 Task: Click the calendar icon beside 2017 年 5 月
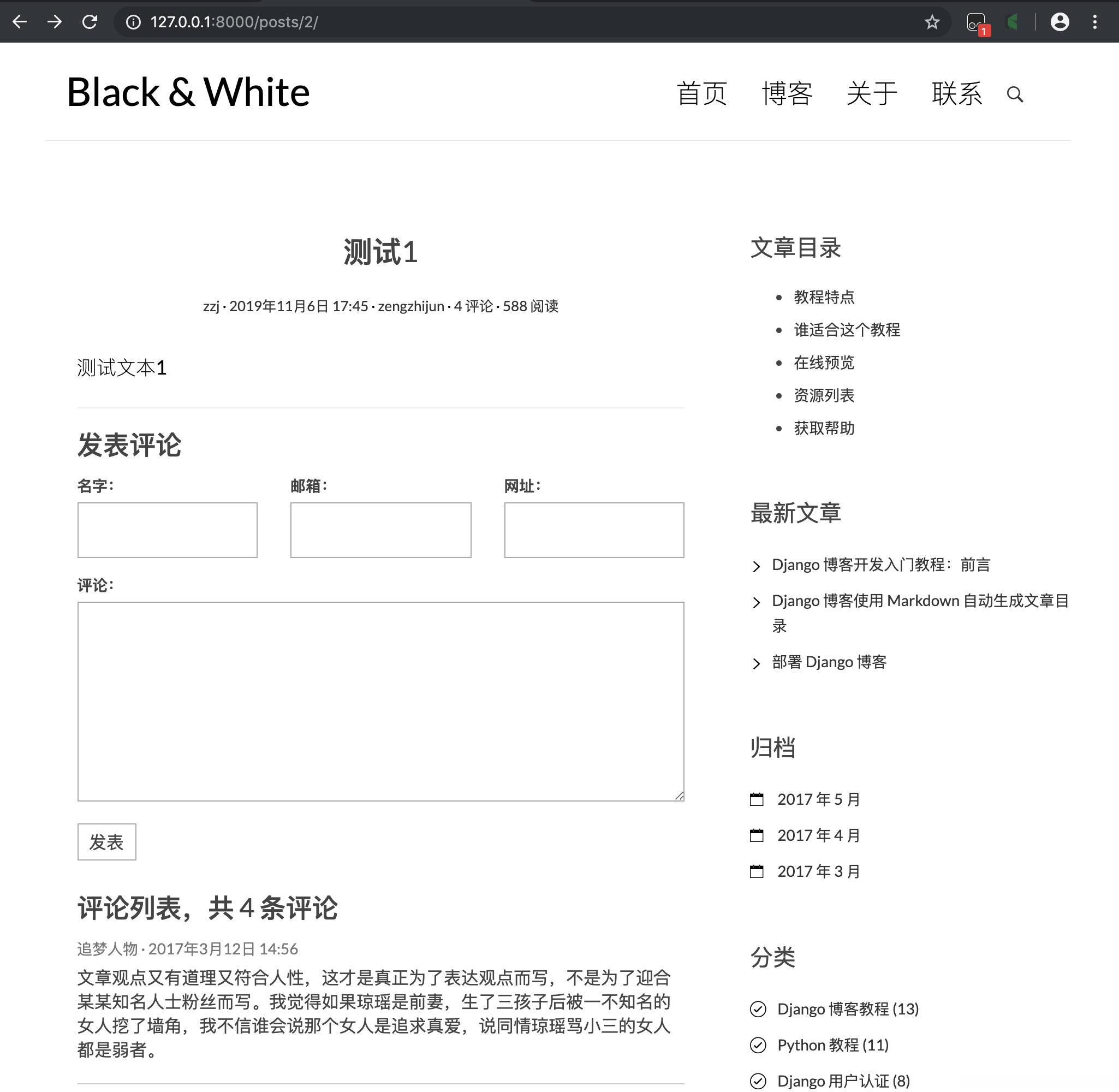(x=757, y=799)
